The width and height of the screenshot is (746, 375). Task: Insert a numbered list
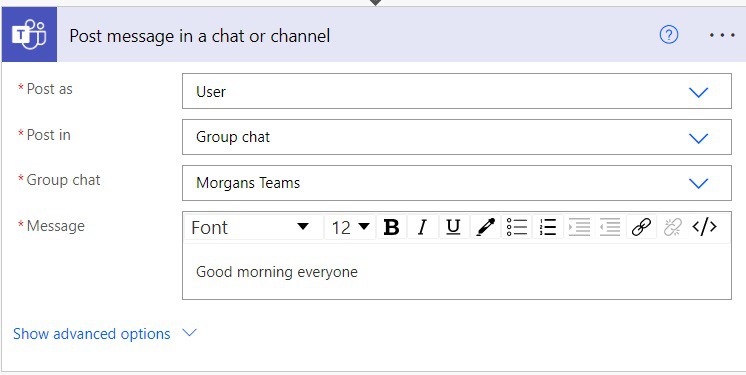pyautogui.click(x=548, y=227)
